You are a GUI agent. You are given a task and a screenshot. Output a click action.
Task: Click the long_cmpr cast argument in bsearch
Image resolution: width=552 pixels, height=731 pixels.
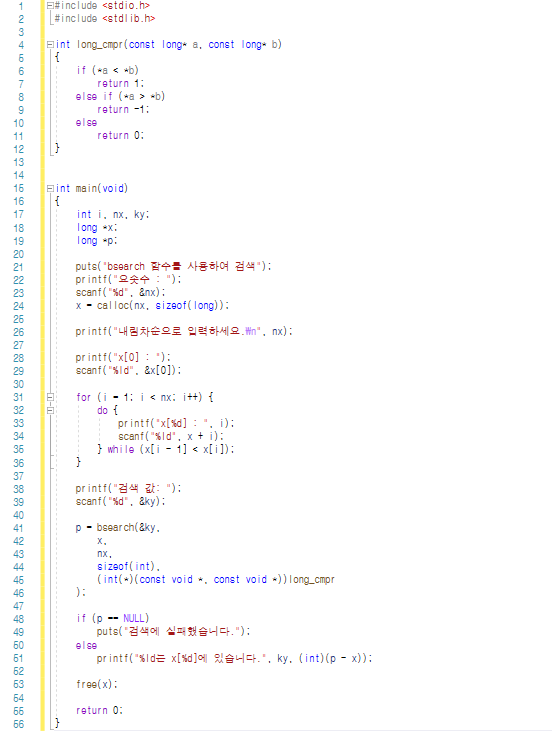(x=216, y=580)
